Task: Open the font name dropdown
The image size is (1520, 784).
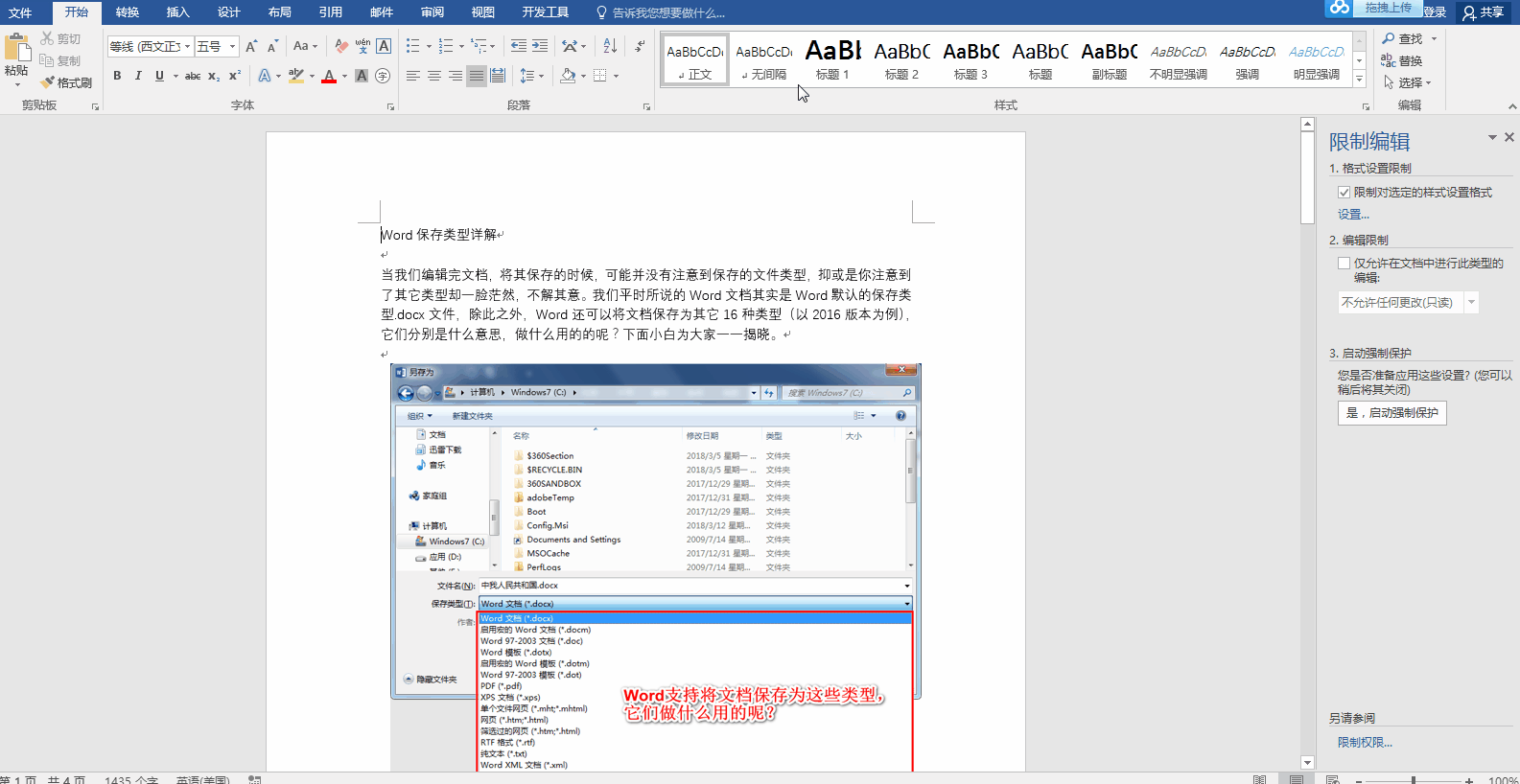Action: [188, 46]
